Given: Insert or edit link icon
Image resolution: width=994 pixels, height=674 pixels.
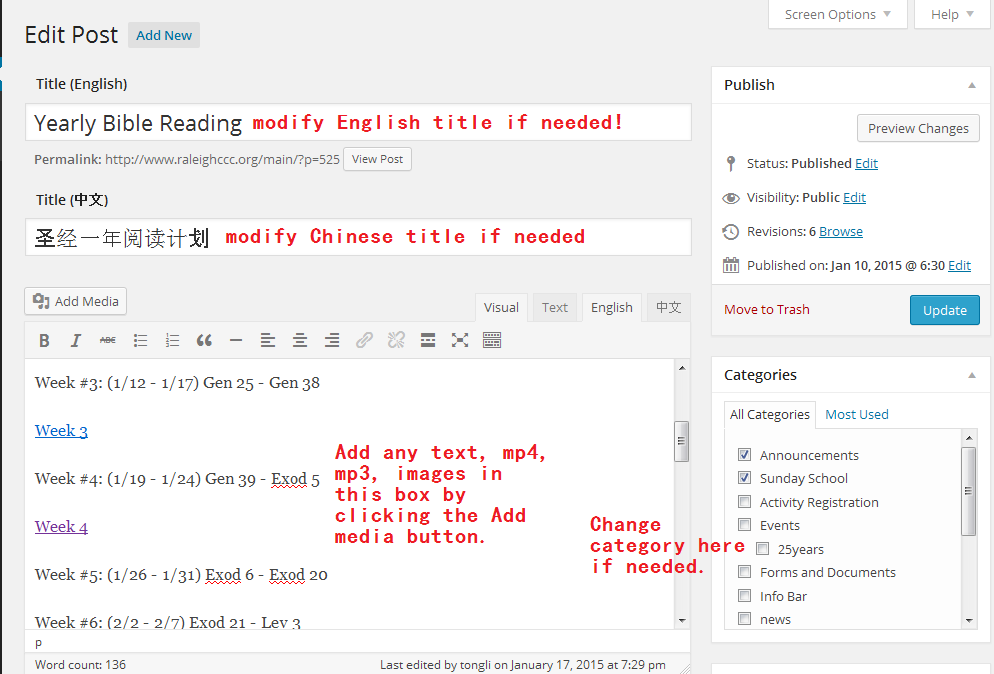Looking at the screenshot, I should coord(364,340).
